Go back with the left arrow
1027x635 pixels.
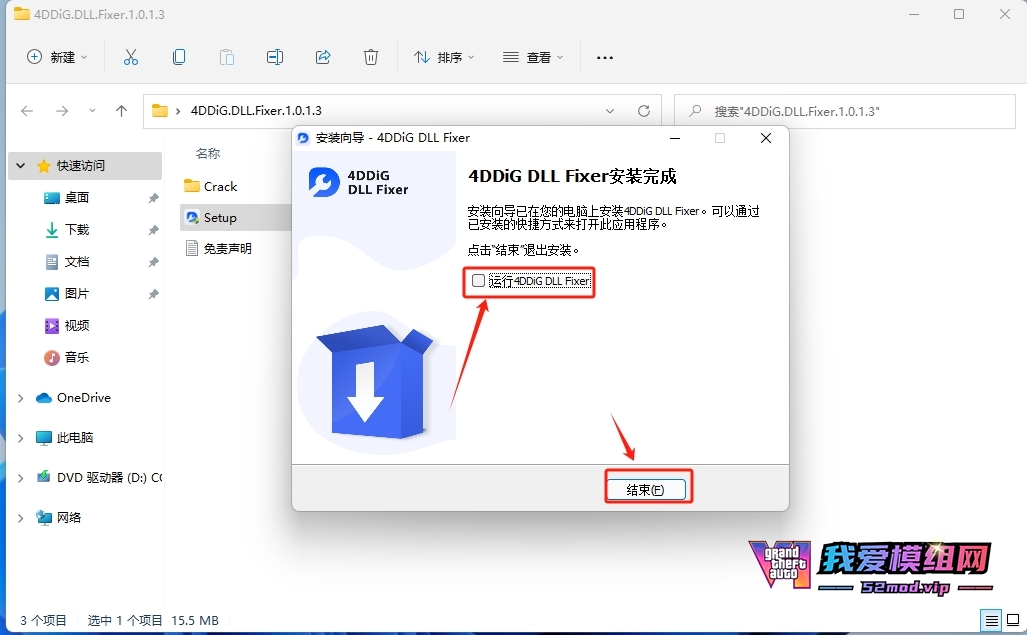tap(27, 111)
